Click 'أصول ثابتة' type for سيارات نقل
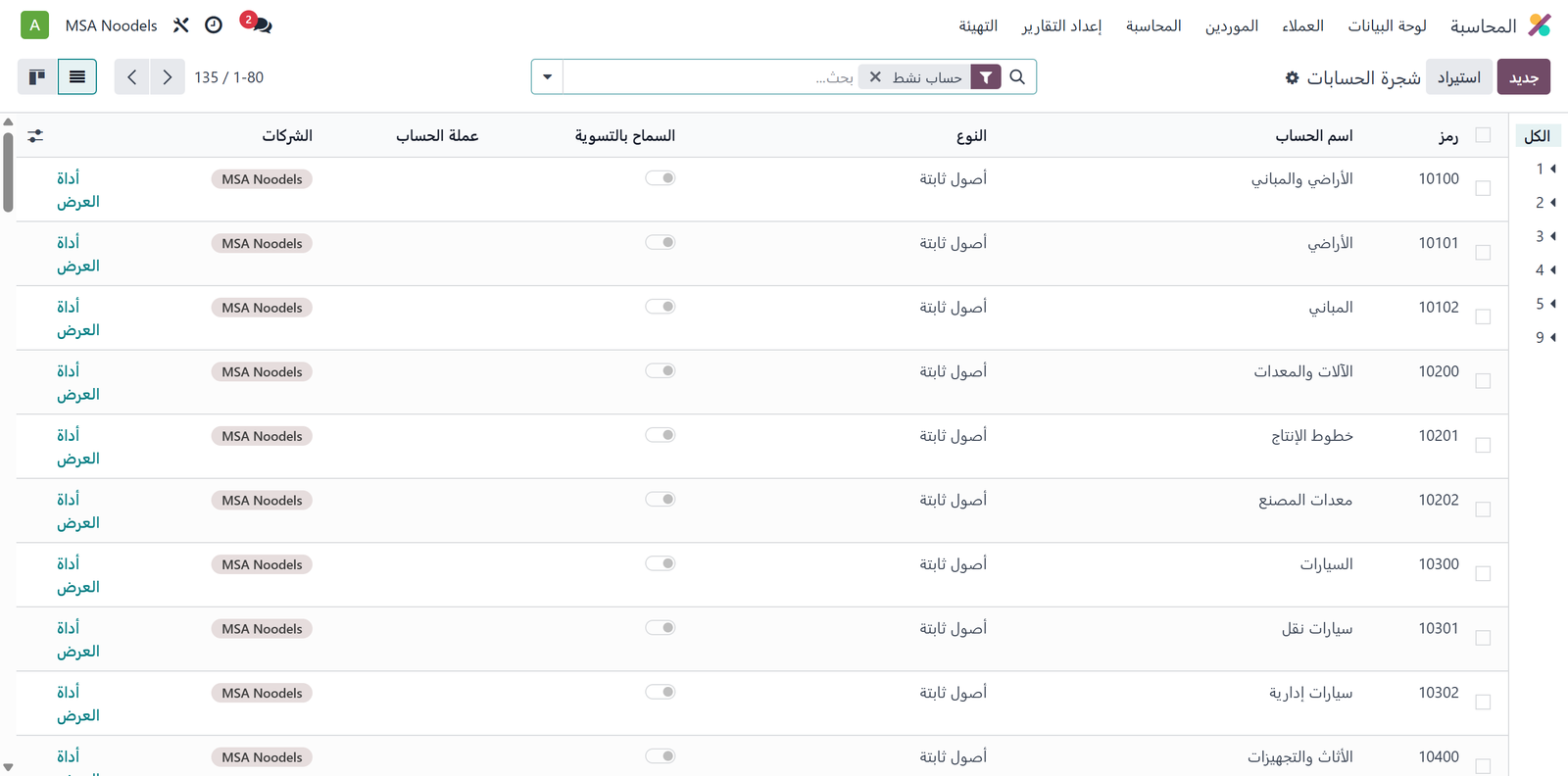1568x776 pixels. point(953,628)
